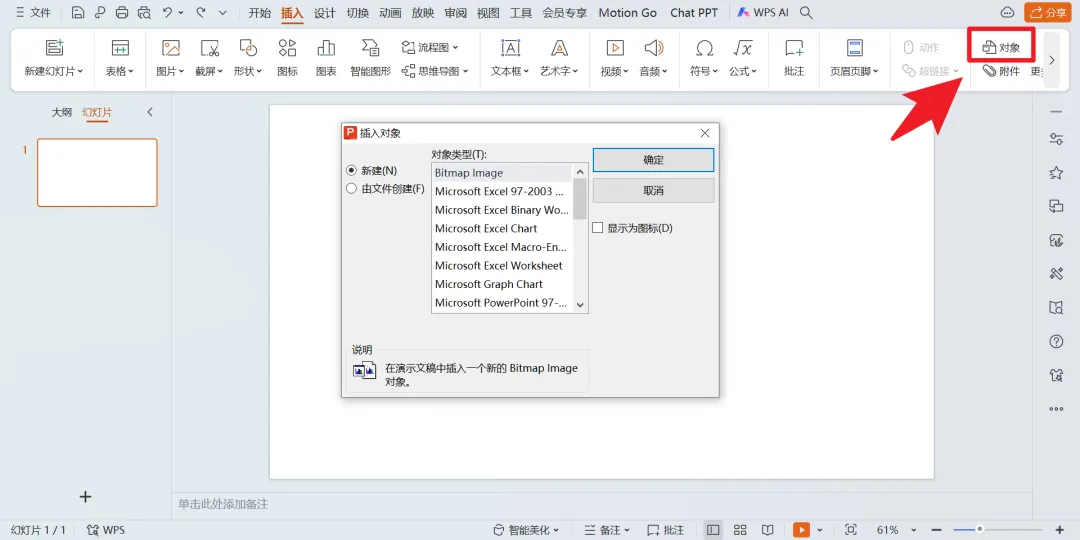Switch to the 设计 tab
The image size is (1080, 540).
tap(324, 12)
